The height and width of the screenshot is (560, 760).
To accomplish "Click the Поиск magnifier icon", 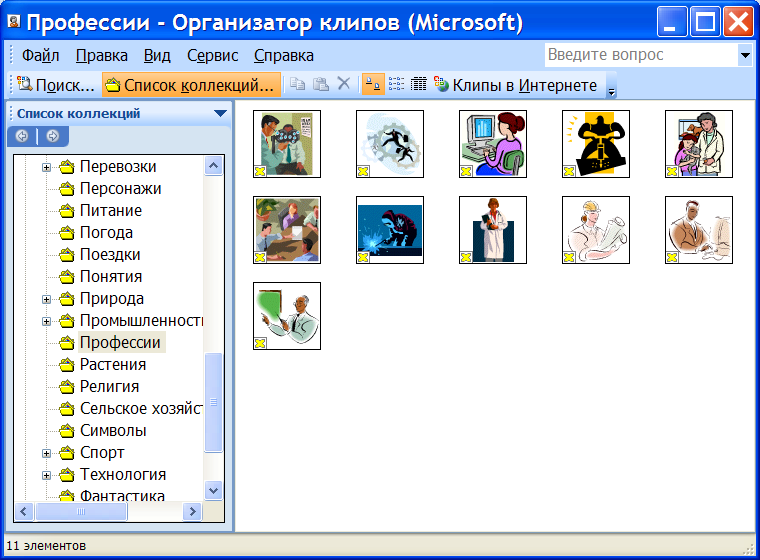I will pyautogui.click(x=24, y=84).
